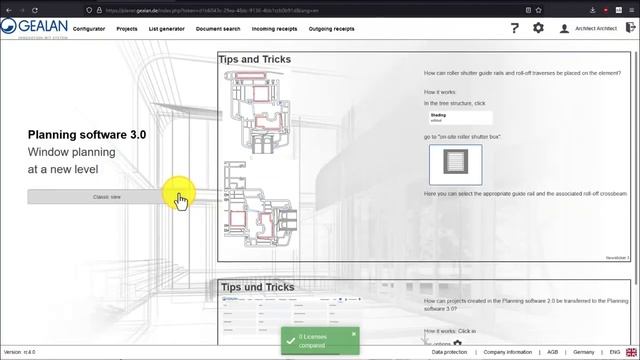Open the browser hamburger menu

(632, 10)
